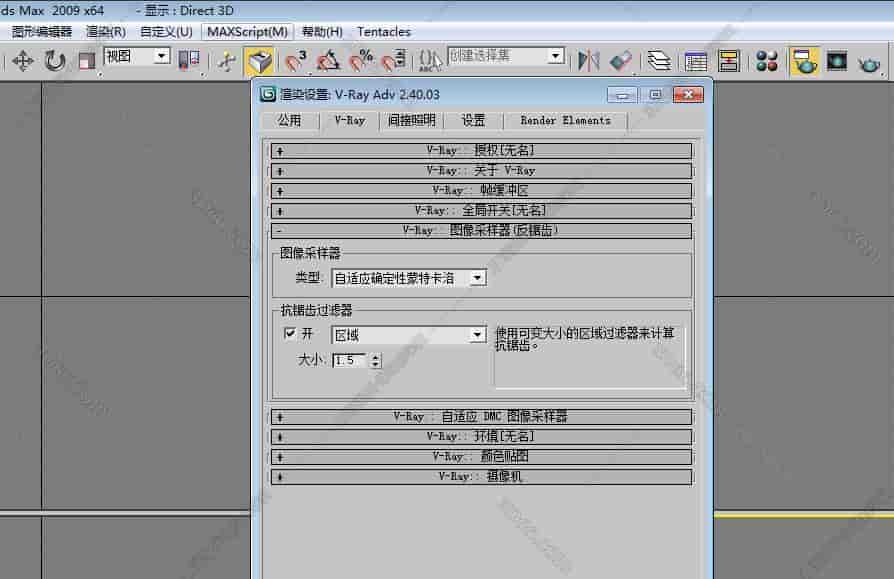894x579 pixels.
Task: Switch to the 间接照明 tab
Action: click(412, 120)
